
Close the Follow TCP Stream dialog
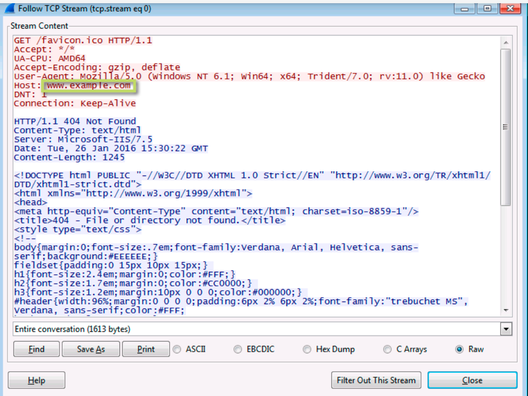click(x=472, y=381)
